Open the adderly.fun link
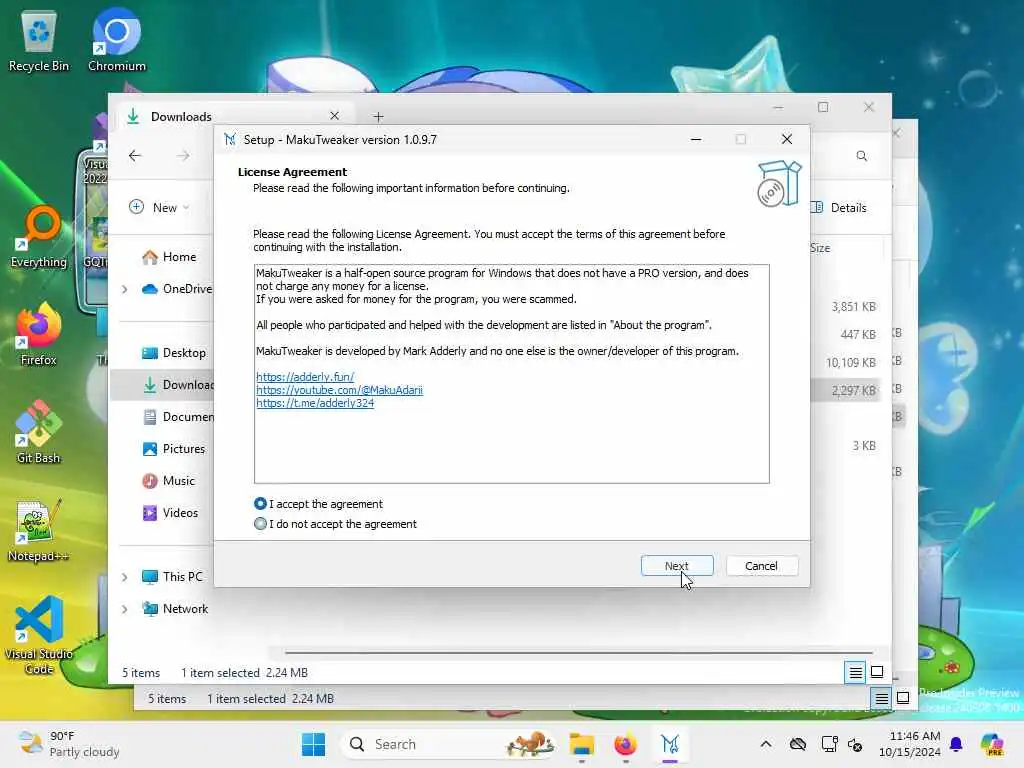The height and width of the screenshot is (768, 1024). click(x=305, y=377)
